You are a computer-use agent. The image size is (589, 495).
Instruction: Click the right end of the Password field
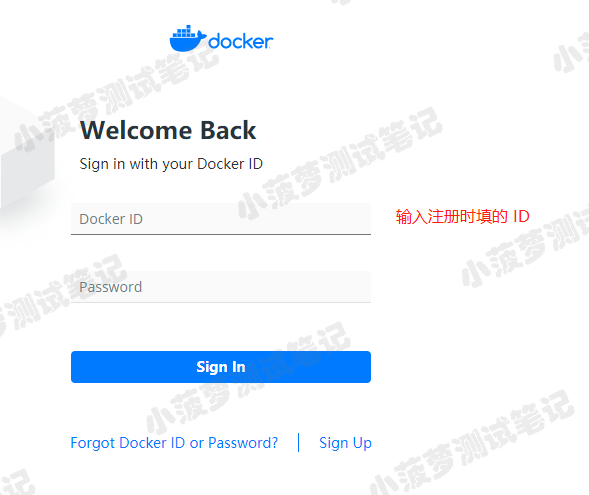click(362, 287)
